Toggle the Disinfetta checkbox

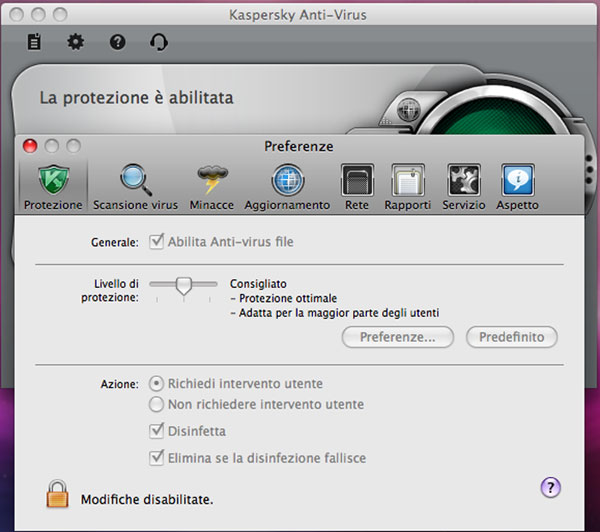(156, 431)
